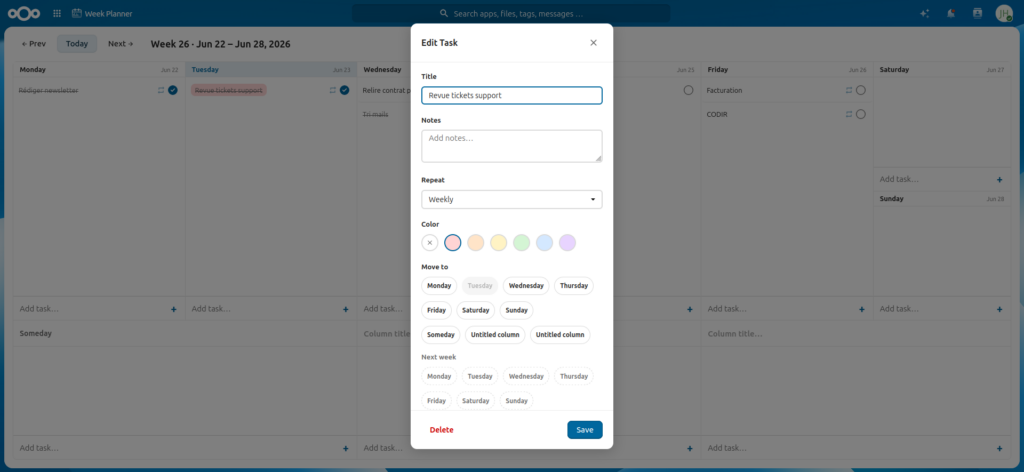
Task: Move task to Someday
Action: tap(440, 335)
